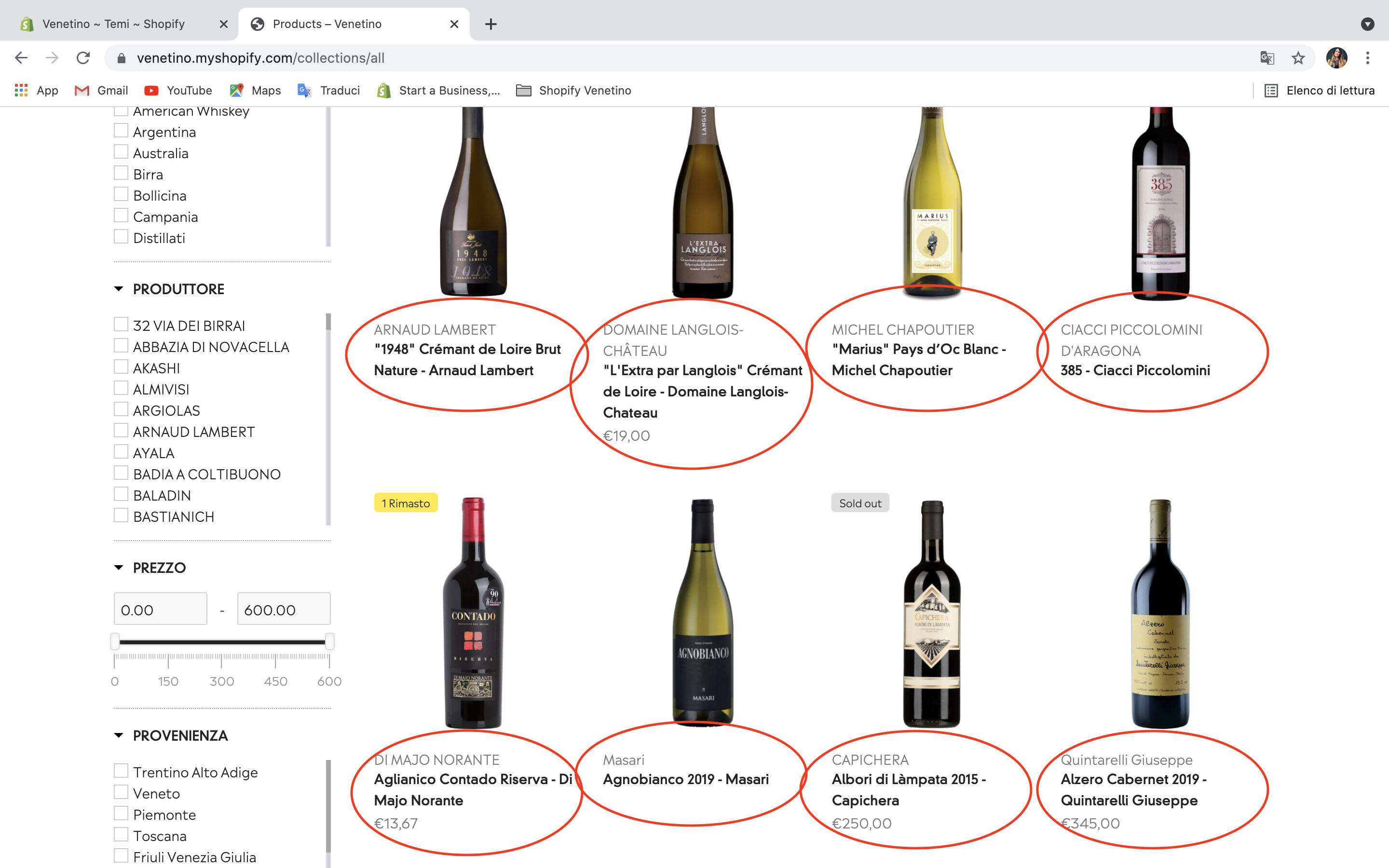The width and height of the screenshot is (1389, 868).
Task: Switch to Venetino Temi Shopify tab
Action: click(114, 24)
